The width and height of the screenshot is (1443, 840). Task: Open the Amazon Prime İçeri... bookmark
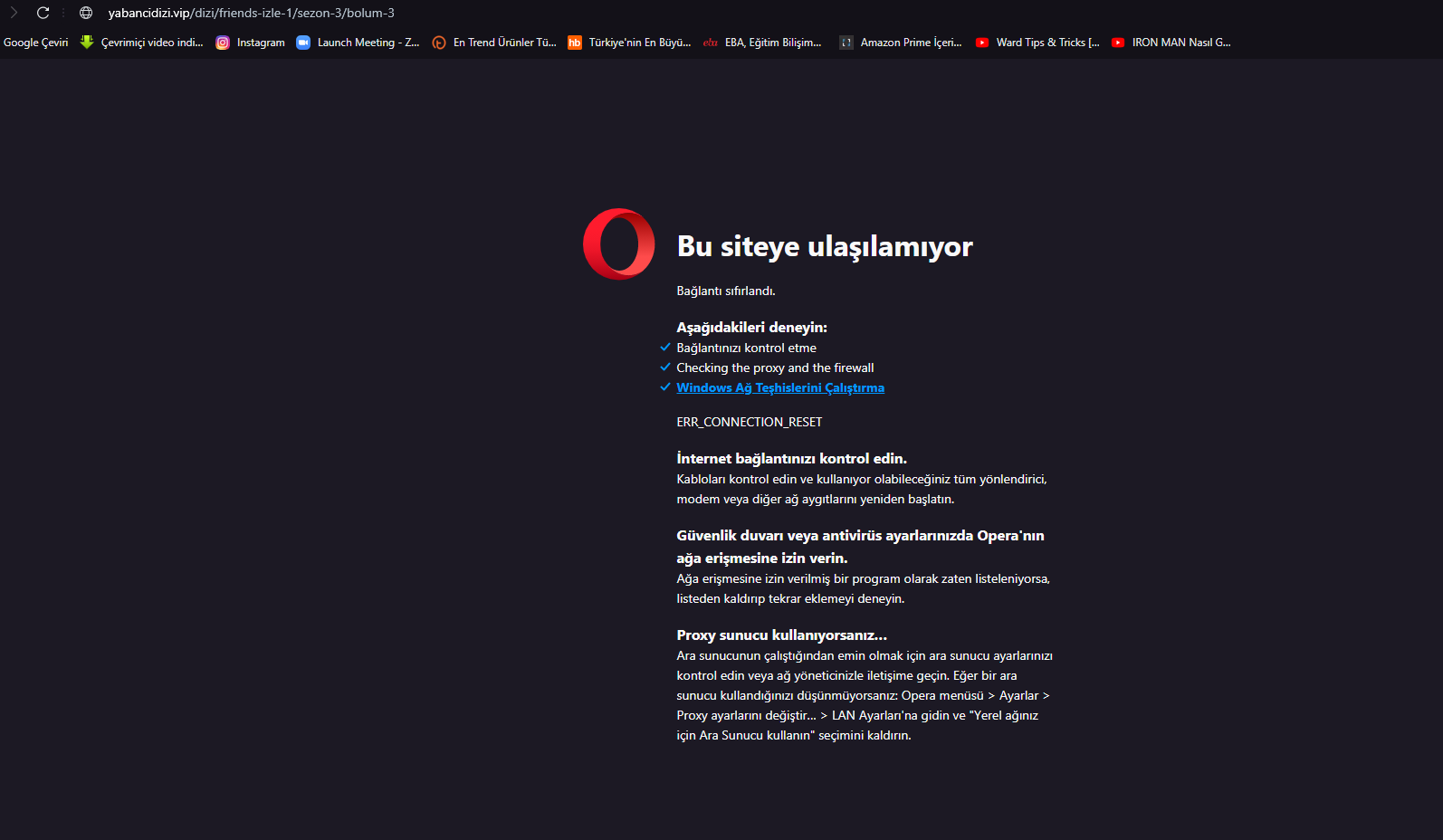tap(911, 43)
